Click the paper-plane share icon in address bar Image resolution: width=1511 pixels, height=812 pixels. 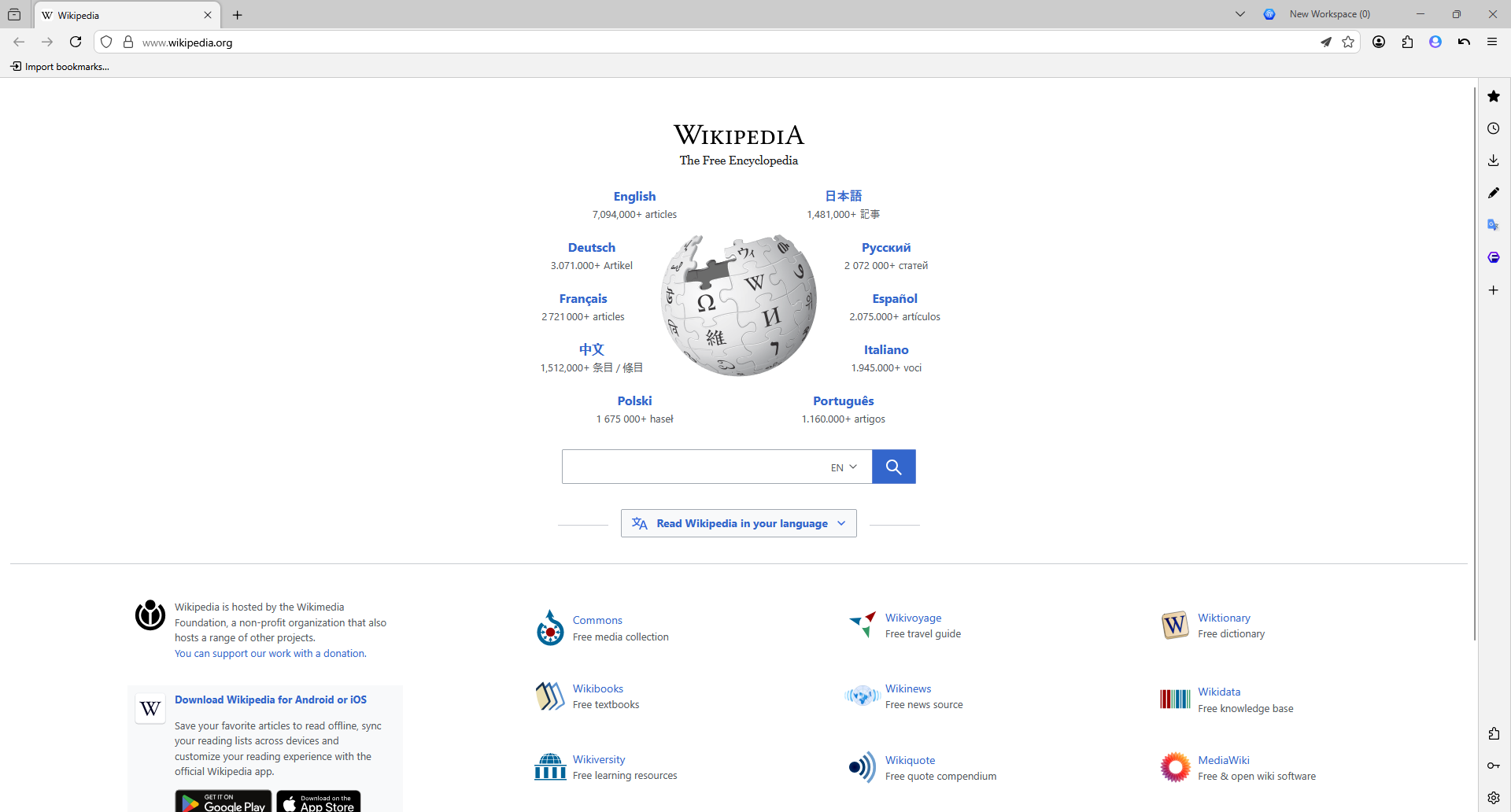(x=1326, y=42)
